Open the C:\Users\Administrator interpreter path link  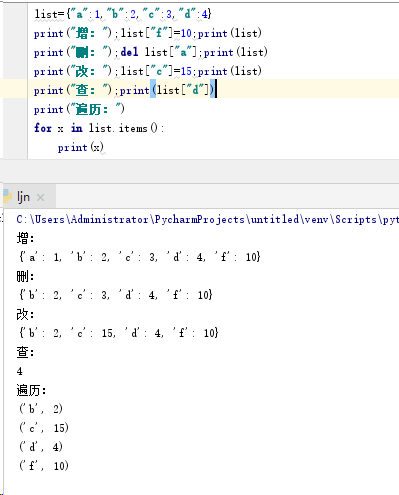point(207,219)
